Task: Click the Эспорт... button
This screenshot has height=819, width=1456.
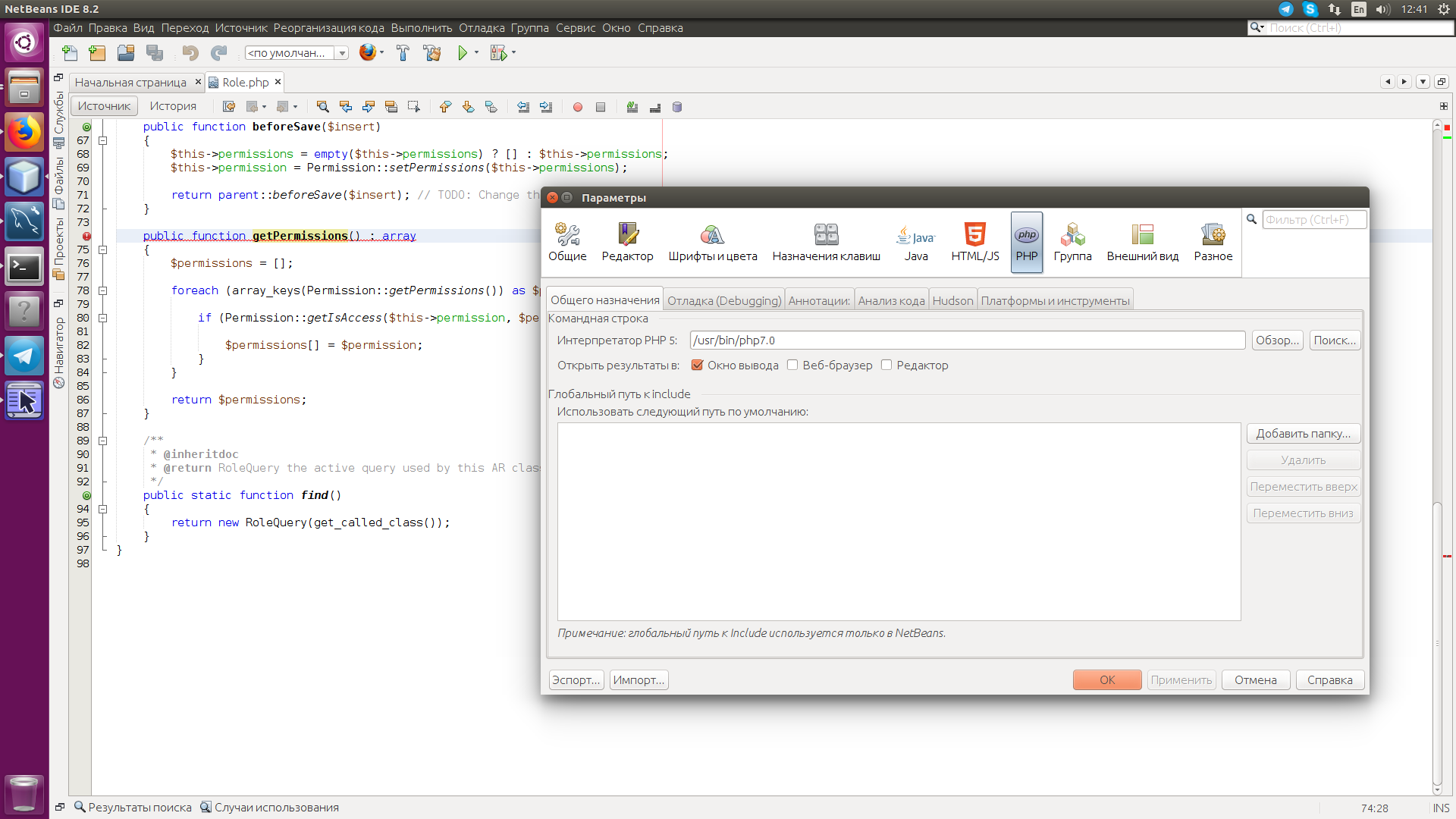Action: pyautogui.click(x=576, y=679)
